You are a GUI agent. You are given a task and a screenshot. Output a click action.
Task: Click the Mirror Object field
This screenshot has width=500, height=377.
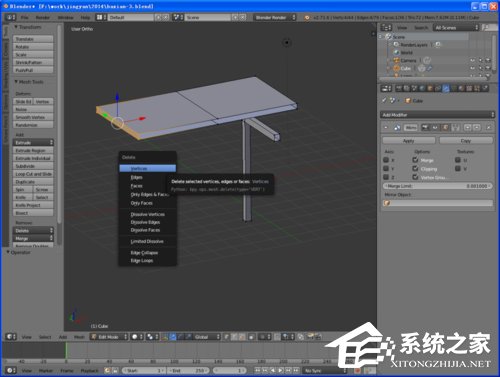[437, 203]
